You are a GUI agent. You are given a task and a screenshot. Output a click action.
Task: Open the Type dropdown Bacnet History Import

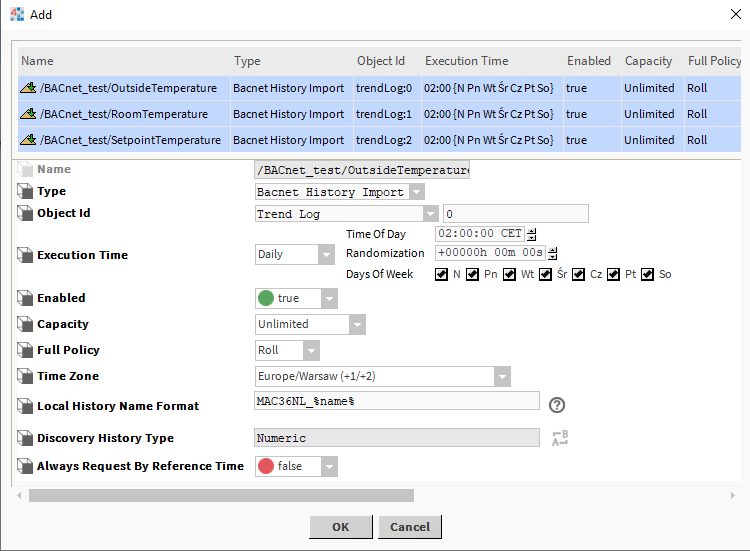click(340, 192)
